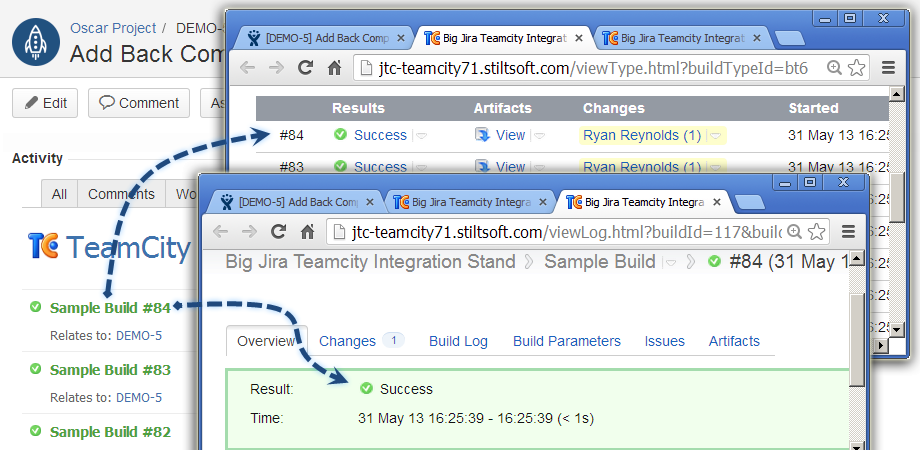Select the All activity tab
Screen dimensions: 920x450
[x=59, y=194]
